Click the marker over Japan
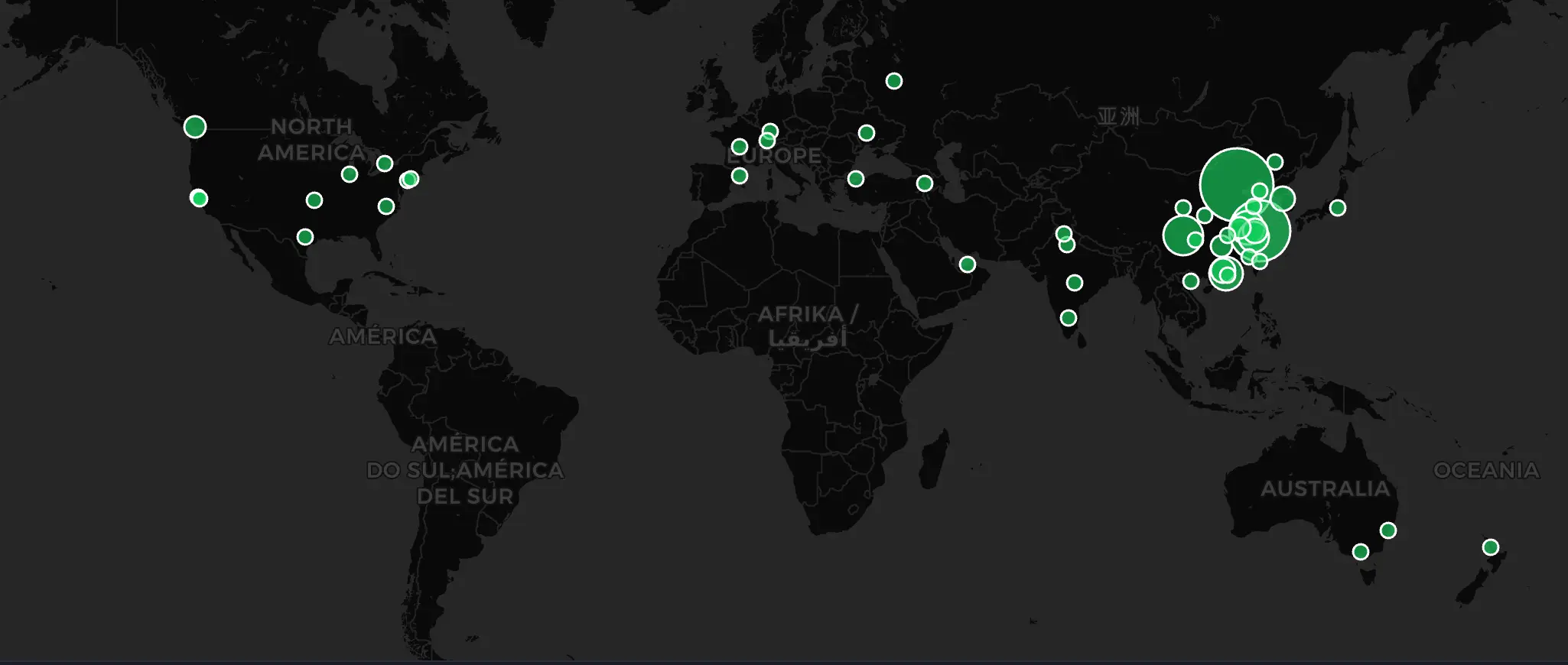 [1338, 208]
